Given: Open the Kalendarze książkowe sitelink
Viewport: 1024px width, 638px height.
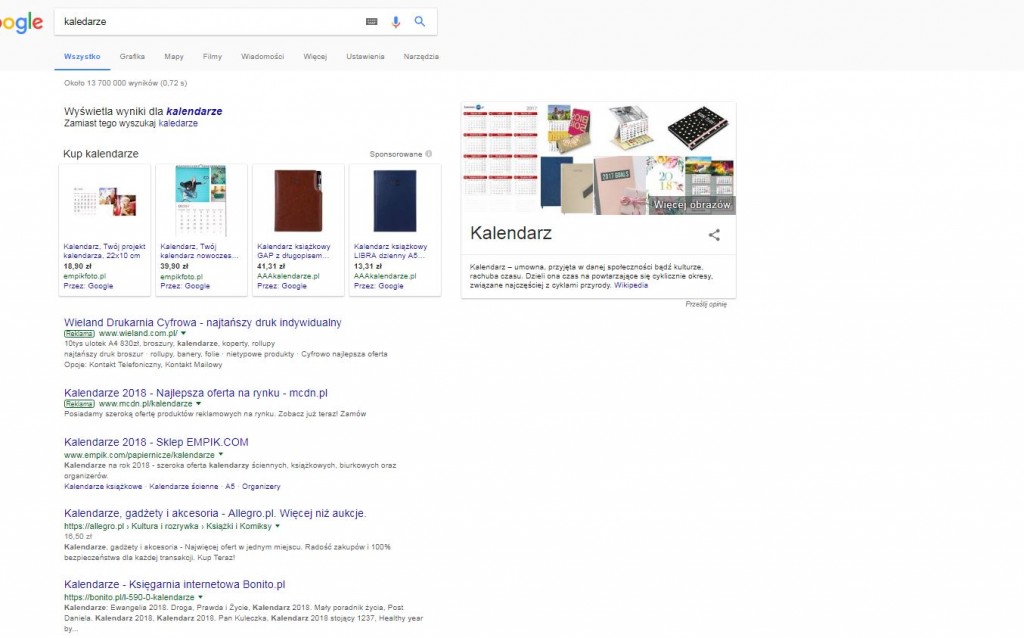Looking at the screenshot, I should tap(103, 486).
